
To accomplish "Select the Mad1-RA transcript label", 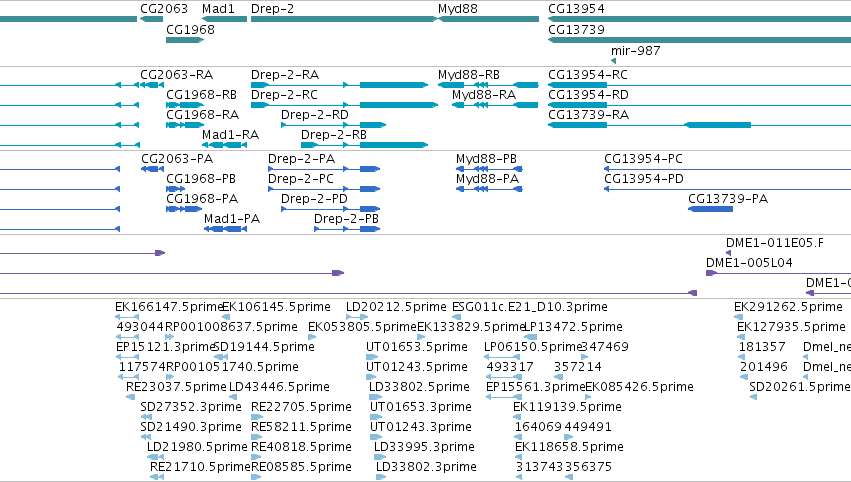I will tap(230, 135).
